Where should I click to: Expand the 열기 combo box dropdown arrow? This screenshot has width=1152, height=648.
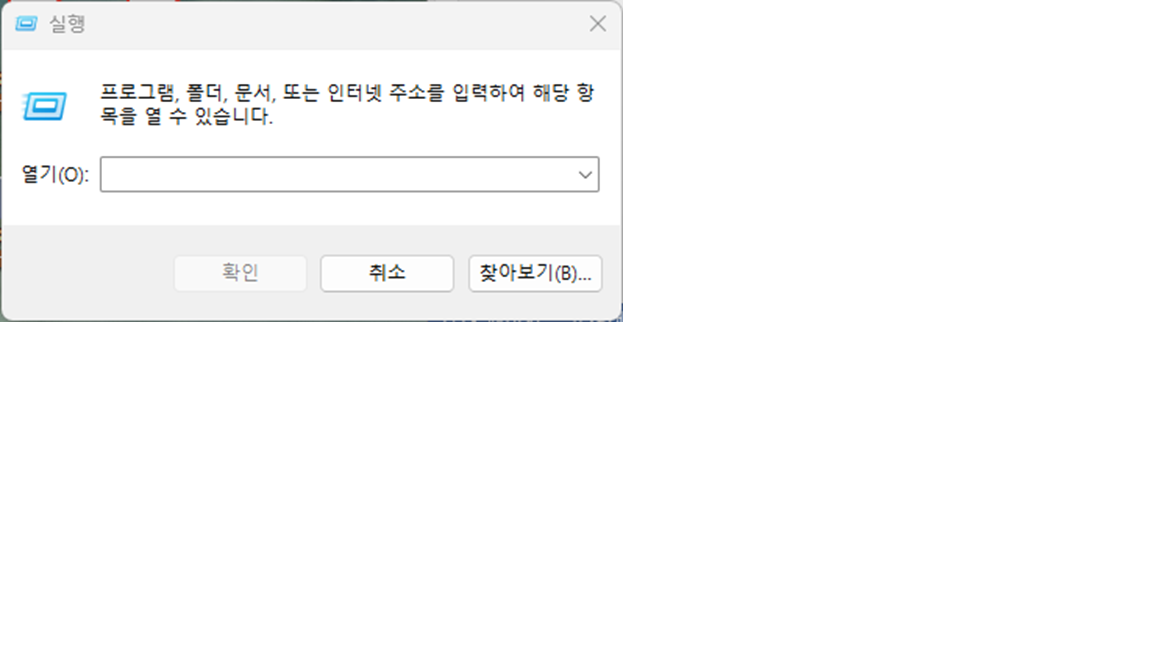[585, 175]
